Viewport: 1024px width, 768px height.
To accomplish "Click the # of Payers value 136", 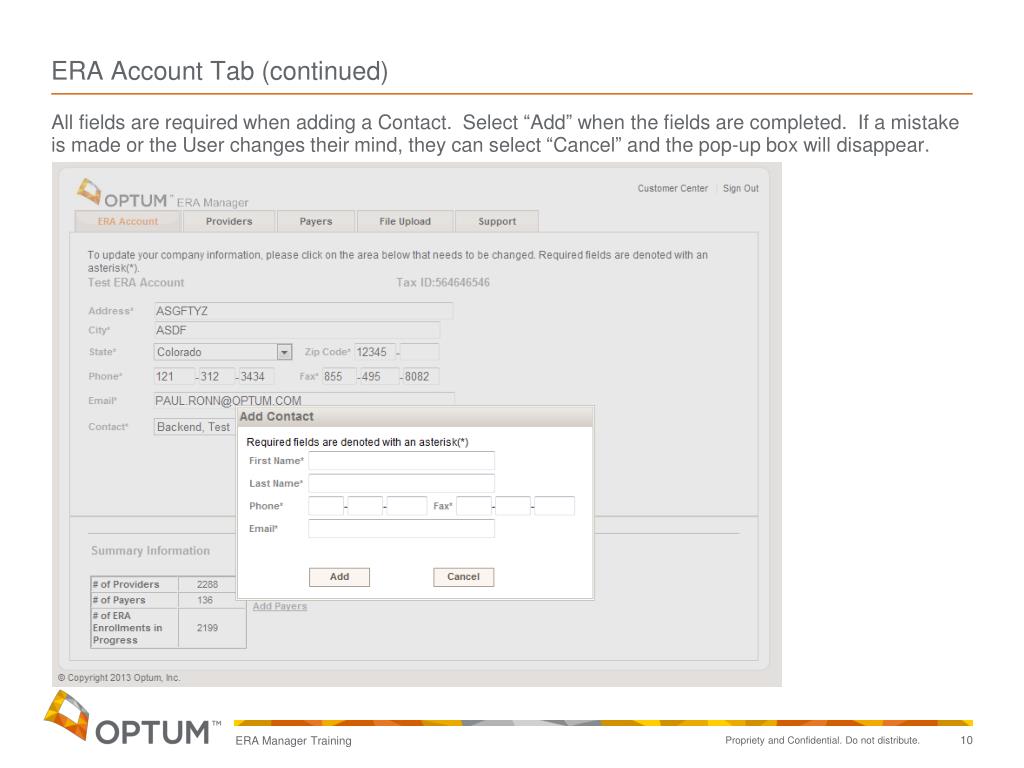I will (205, 600).
